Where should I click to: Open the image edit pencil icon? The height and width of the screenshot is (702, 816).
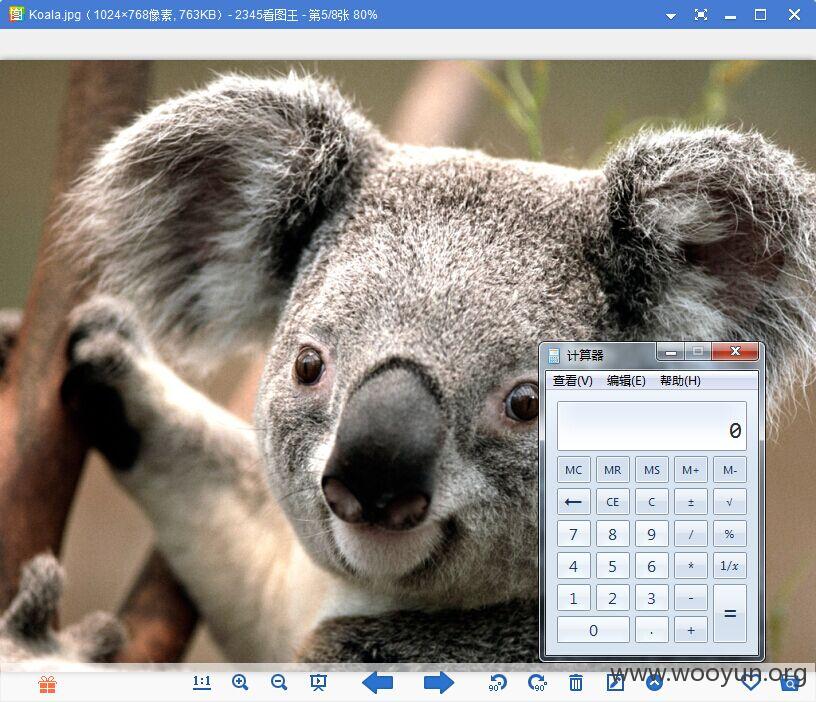[x=615, y=683]
